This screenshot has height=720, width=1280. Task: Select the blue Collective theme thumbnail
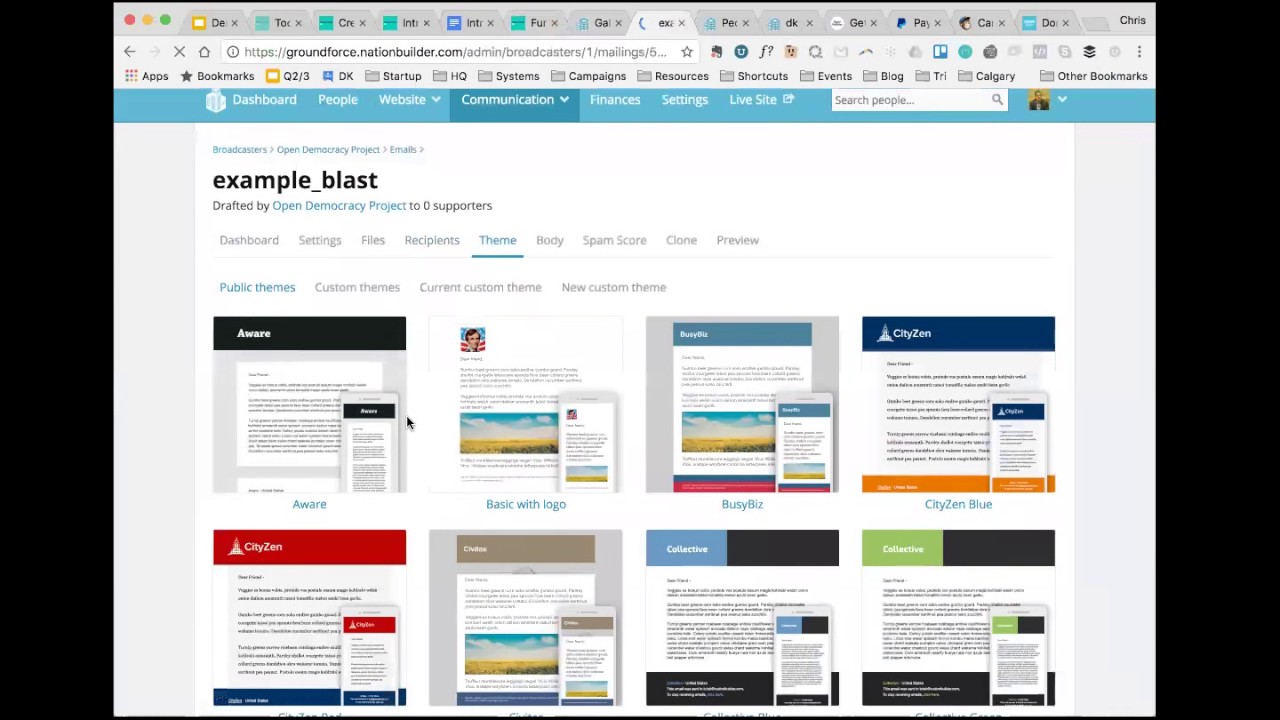click(x=742, y=617)
